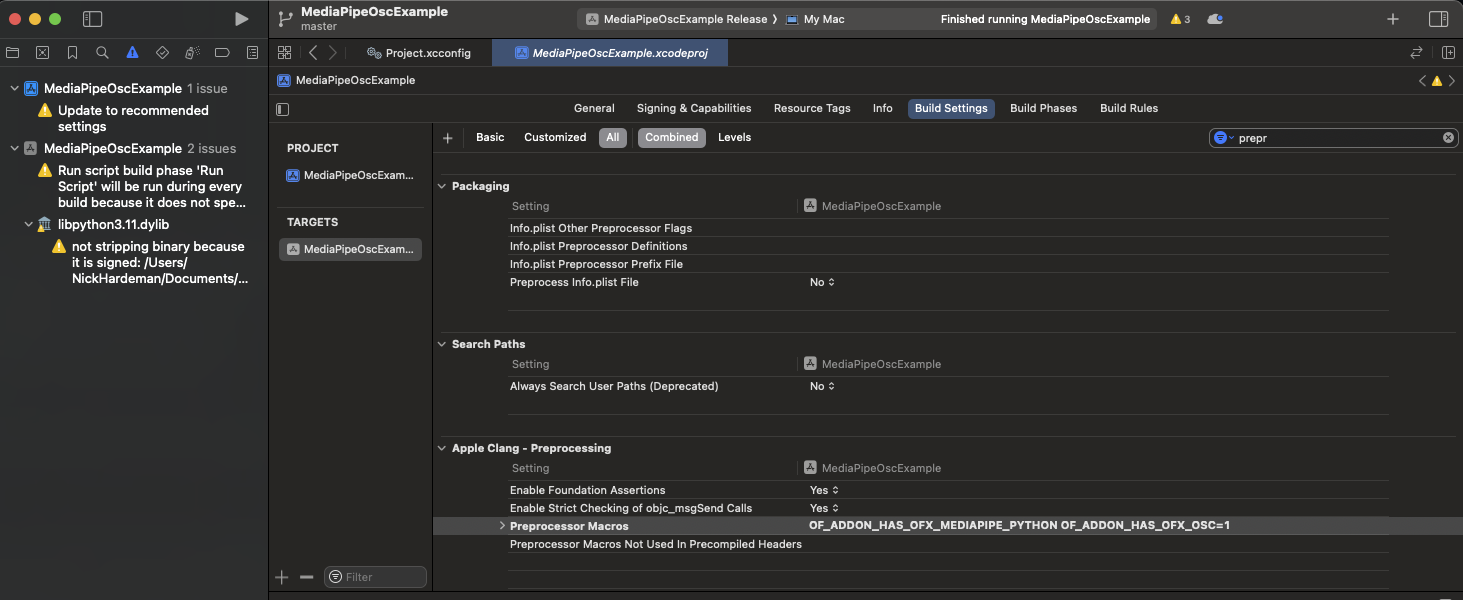Open the related items grid menu
Screen dimensions: 1463x600
coord(285,53)
